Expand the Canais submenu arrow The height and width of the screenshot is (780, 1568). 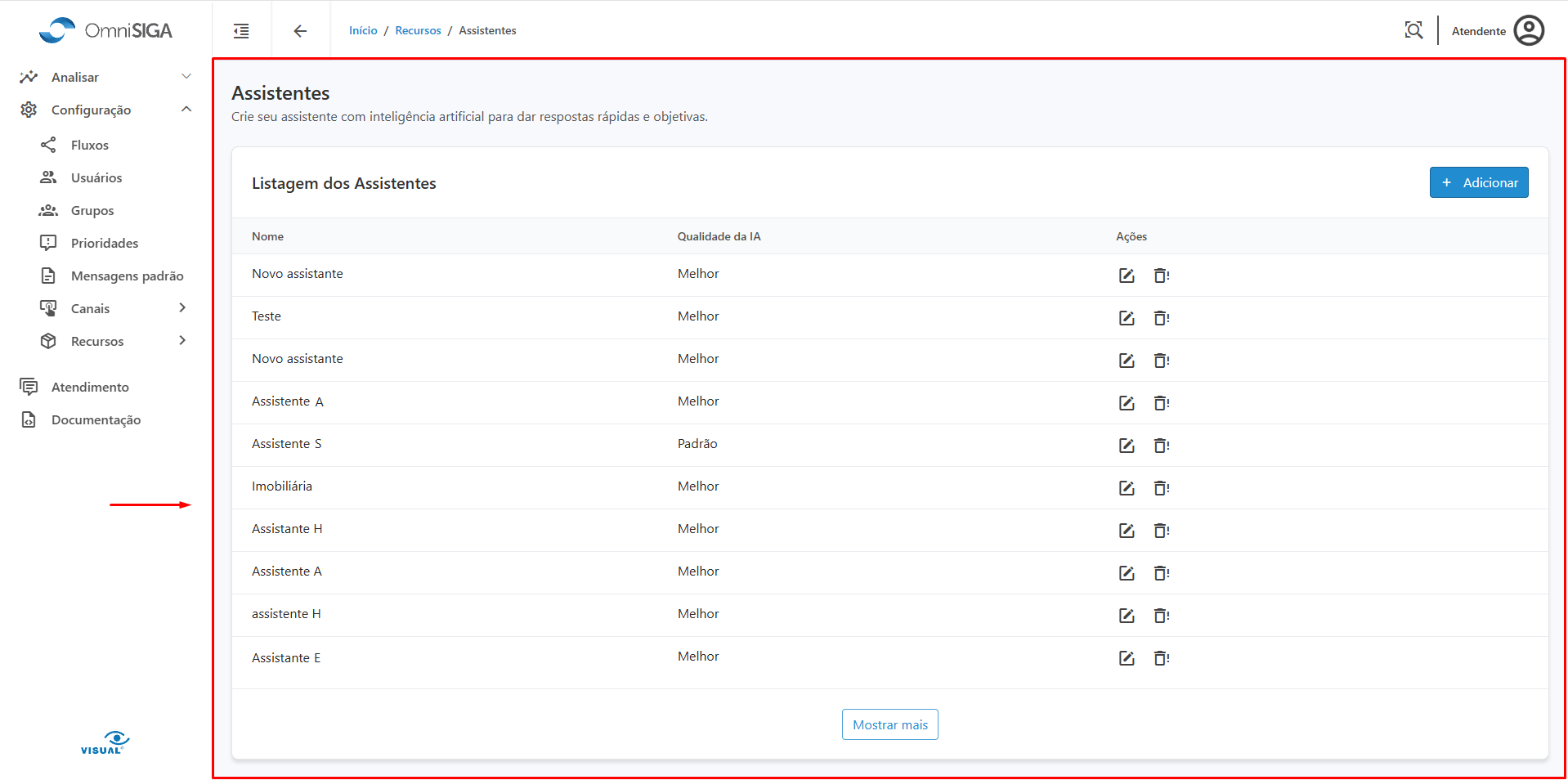click(x=182, y=308)
